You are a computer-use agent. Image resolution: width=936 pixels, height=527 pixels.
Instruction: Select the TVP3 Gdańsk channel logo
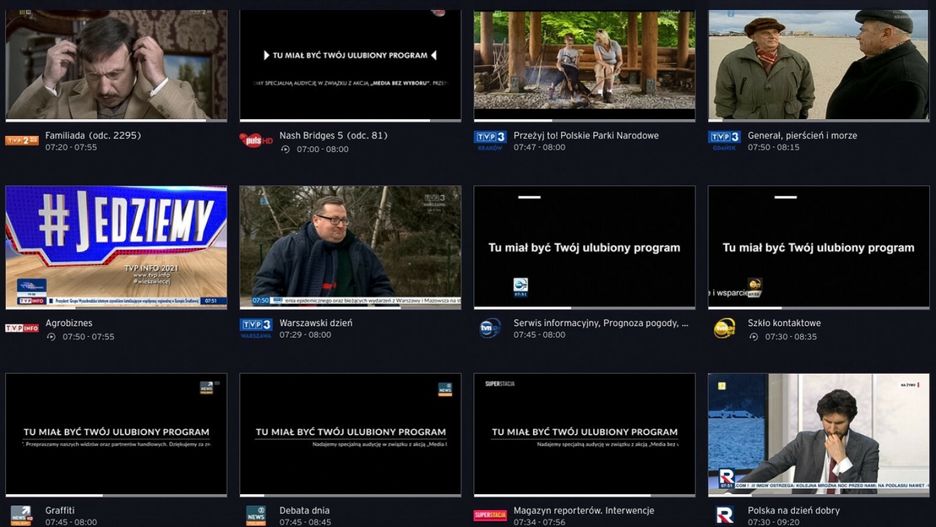pos(724,141)
